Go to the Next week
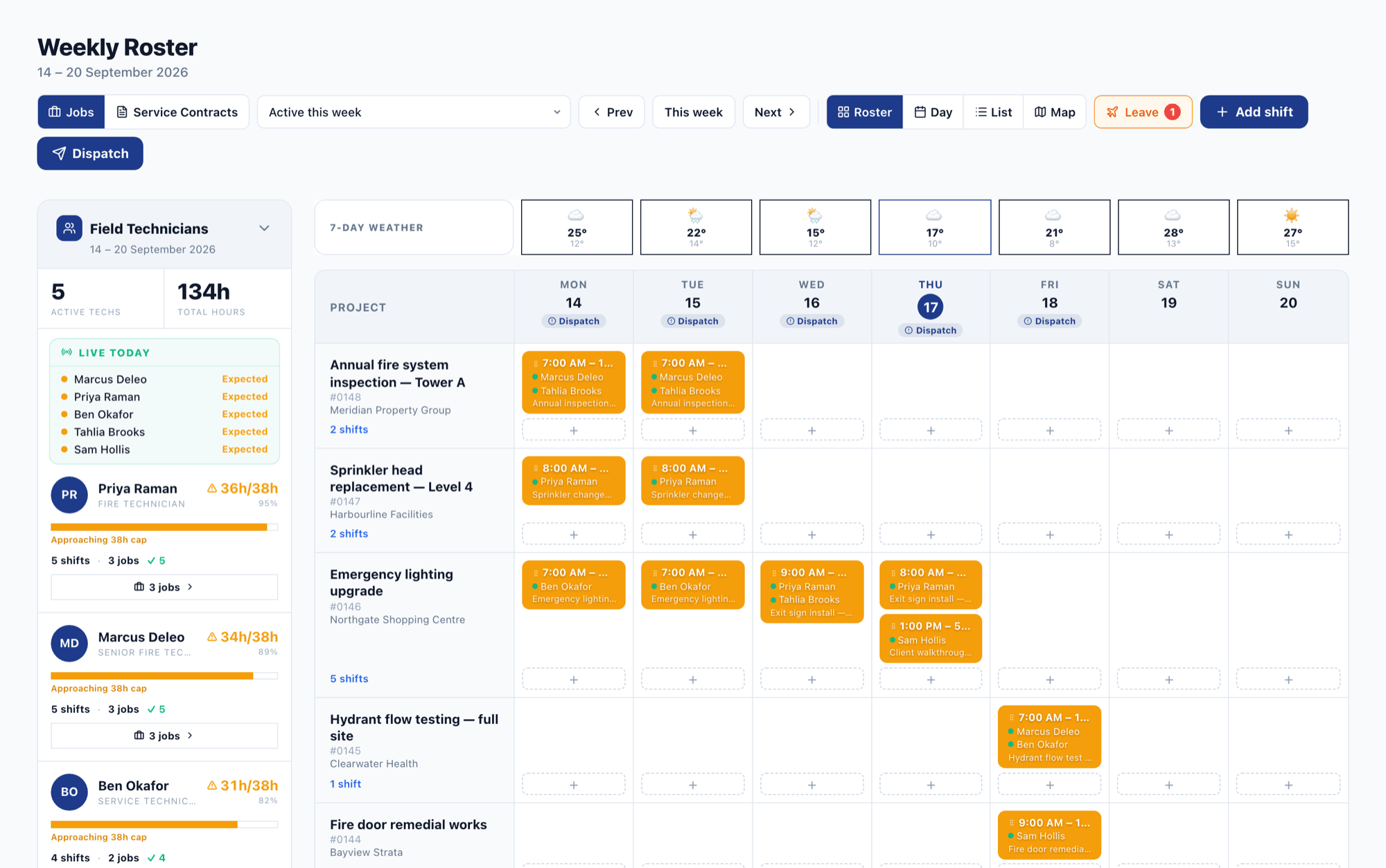The height and width of the screenshot is (868, 1386). (776, 112)
